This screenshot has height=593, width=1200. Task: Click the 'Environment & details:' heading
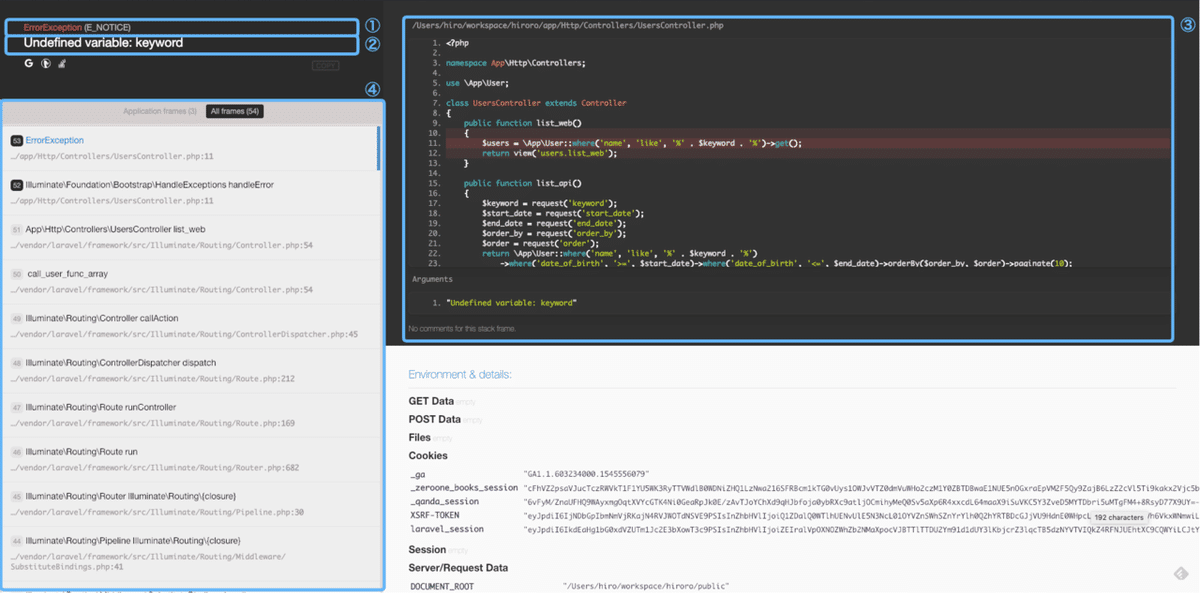[460, 375]
